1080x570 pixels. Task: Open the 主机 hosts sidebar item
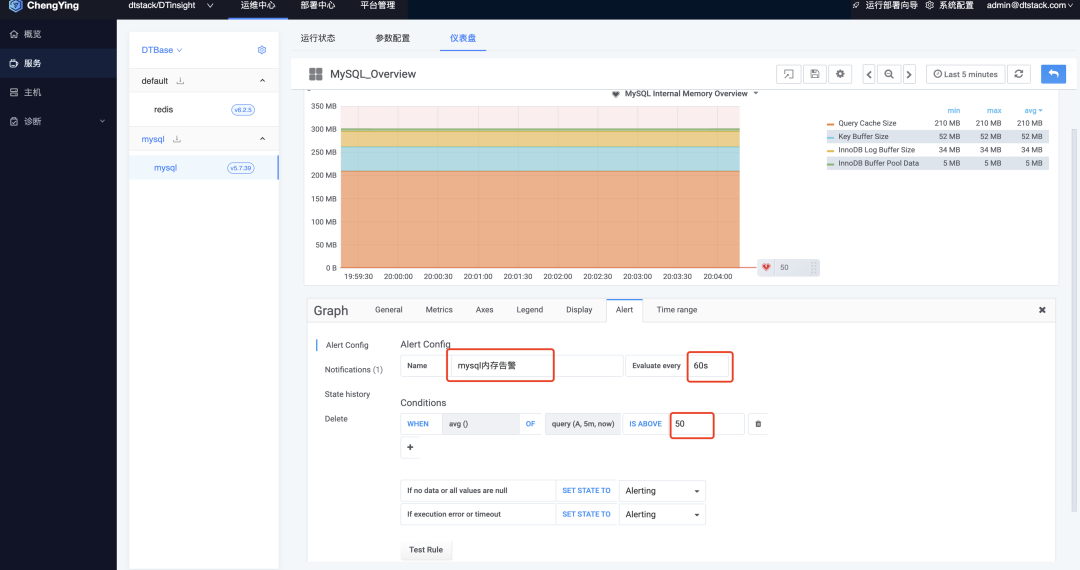[x=58, y=92]
